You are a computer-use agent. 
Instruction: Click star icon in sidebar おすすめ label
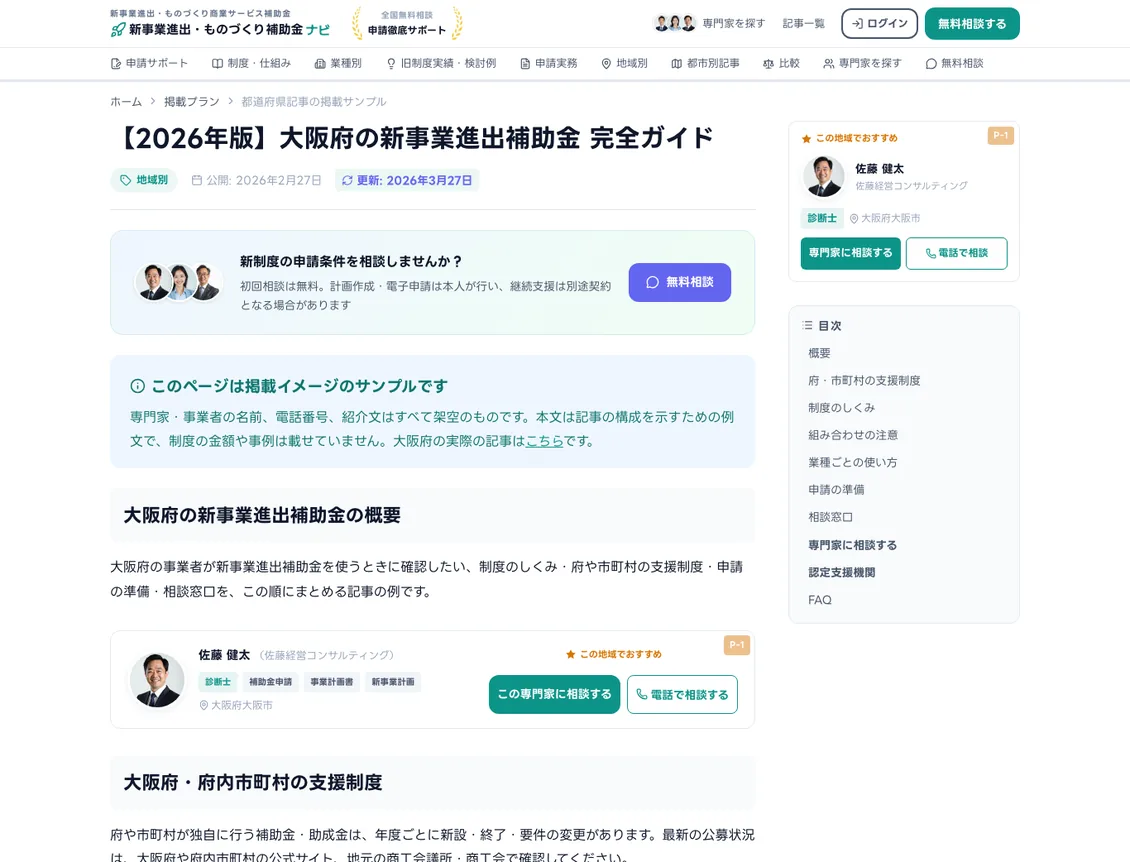tap(806, 138)
